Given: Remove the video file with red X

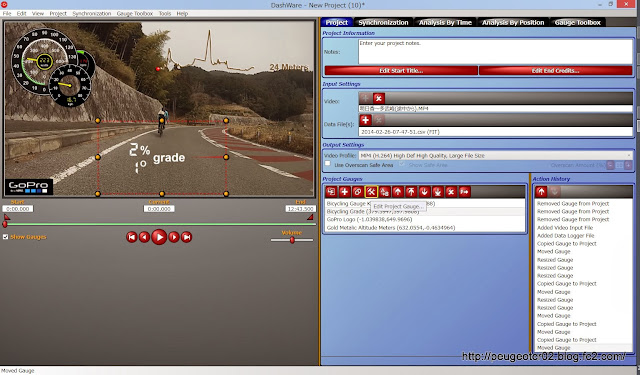Looking at the screenshot, I should [x=379, y=98].
